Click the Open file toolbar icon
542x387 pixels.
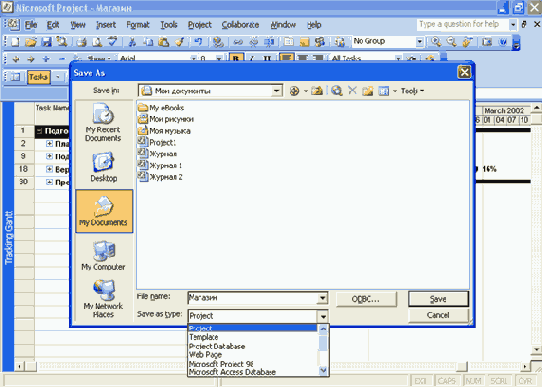click(x=31, y=42)
